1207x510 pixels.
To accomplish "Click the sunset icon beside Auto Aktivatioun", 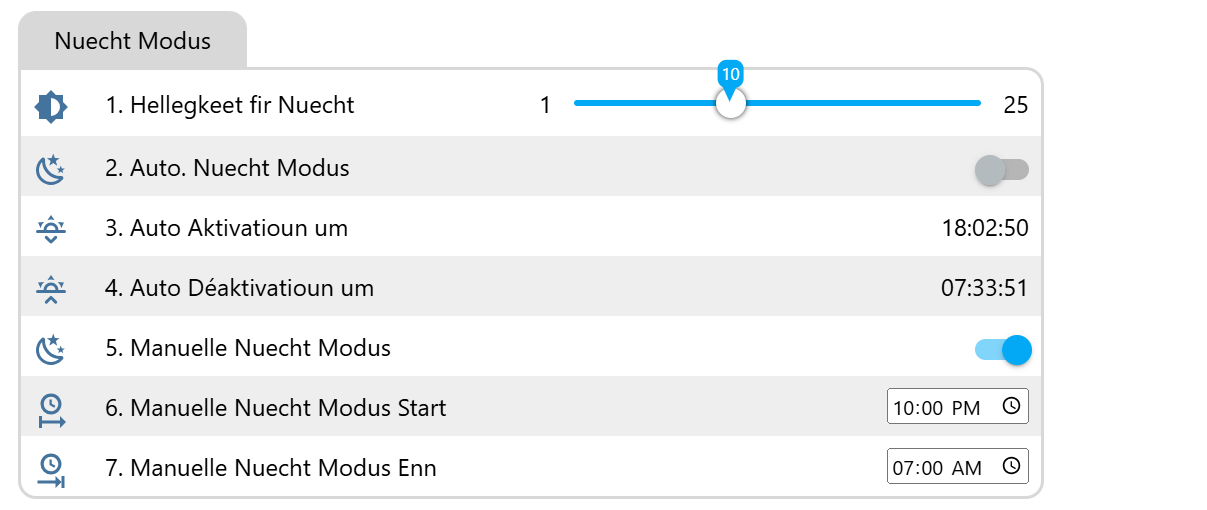I will (51, 229).
